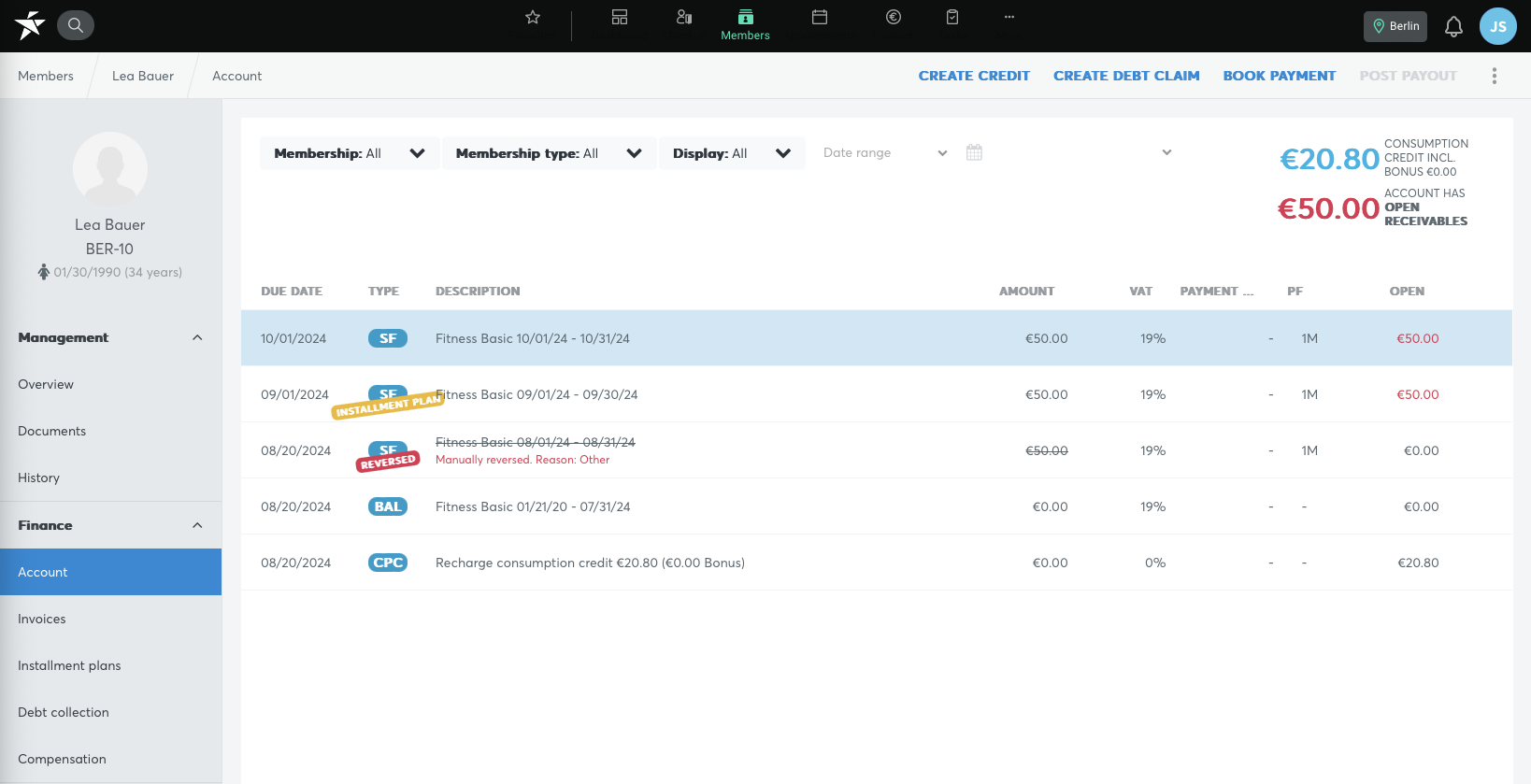Open the dashboard grid icon
The image size is (1531, 784).
tap(620, 17)
